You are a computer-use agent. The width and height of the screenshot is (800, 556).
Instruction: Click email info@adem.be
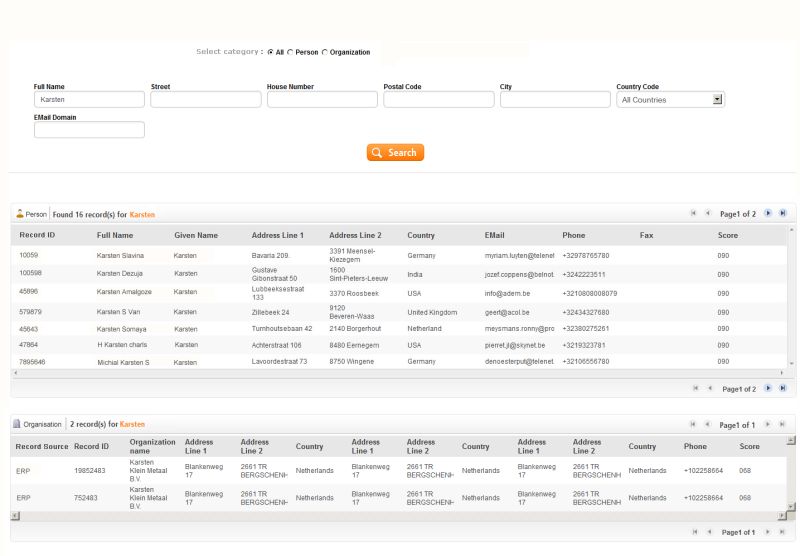[x=507, y=293]
